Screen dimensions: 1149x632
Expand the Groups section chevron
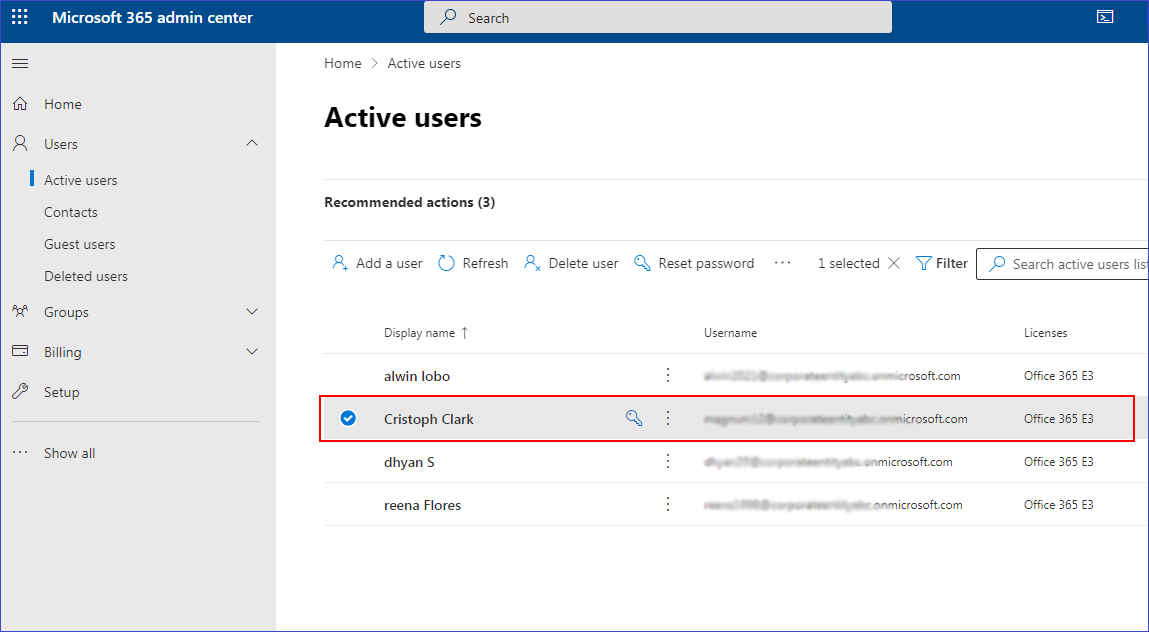[252, 312]
